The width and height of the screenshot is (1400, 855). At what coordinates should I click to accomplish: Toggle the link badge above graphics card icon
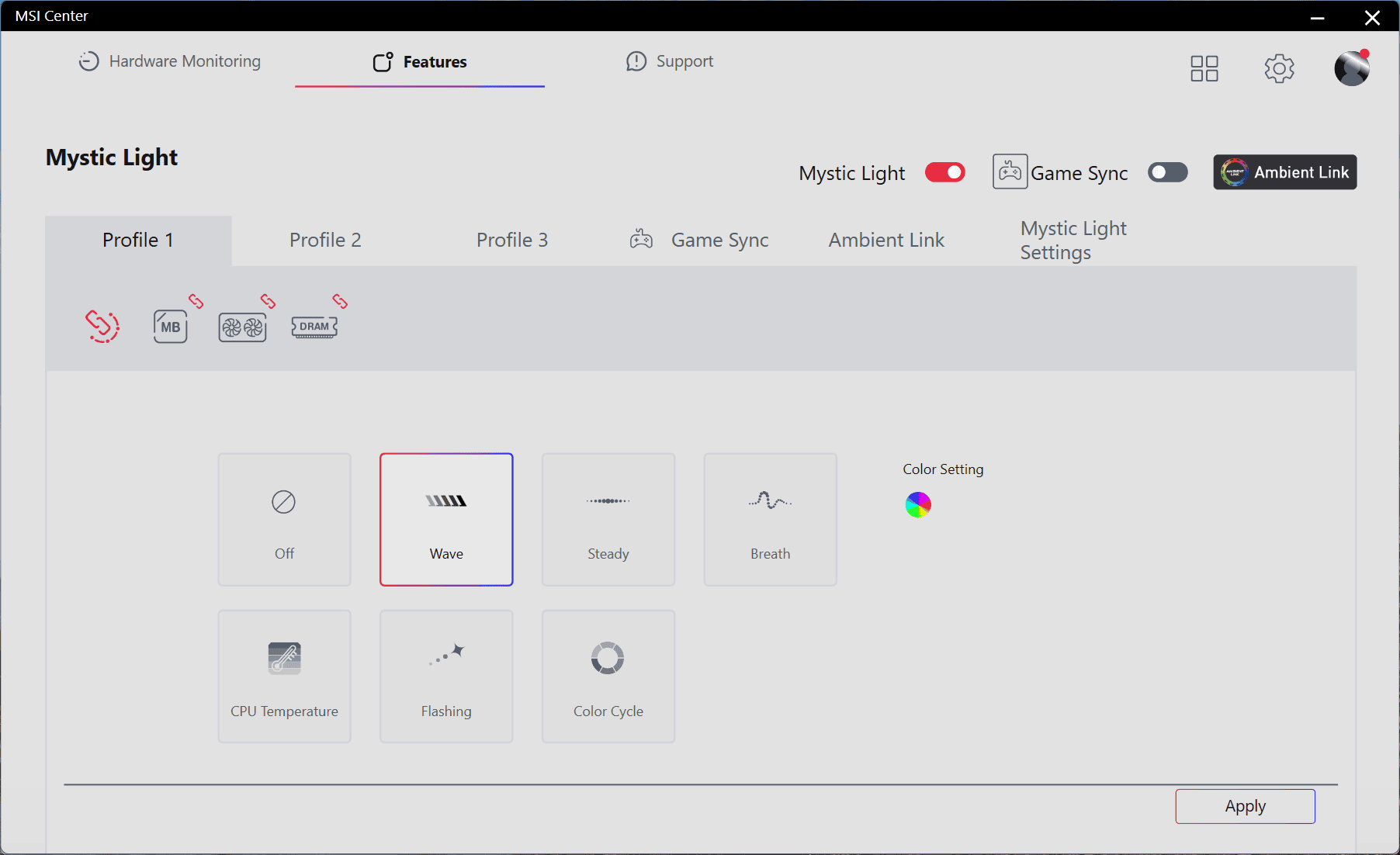[268, 301]
